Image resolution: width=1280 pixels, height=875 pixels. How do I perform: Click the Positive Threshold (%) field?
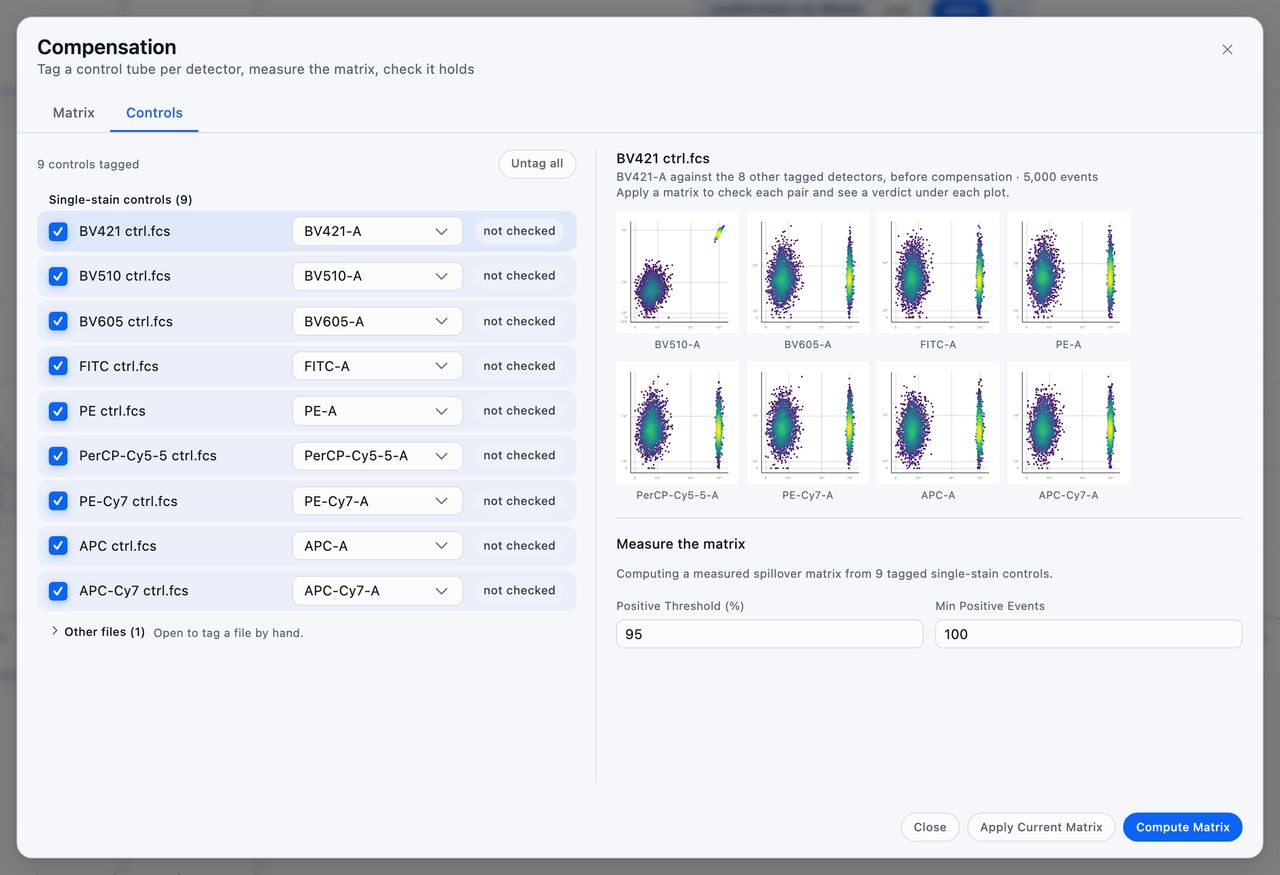[769, 634]
